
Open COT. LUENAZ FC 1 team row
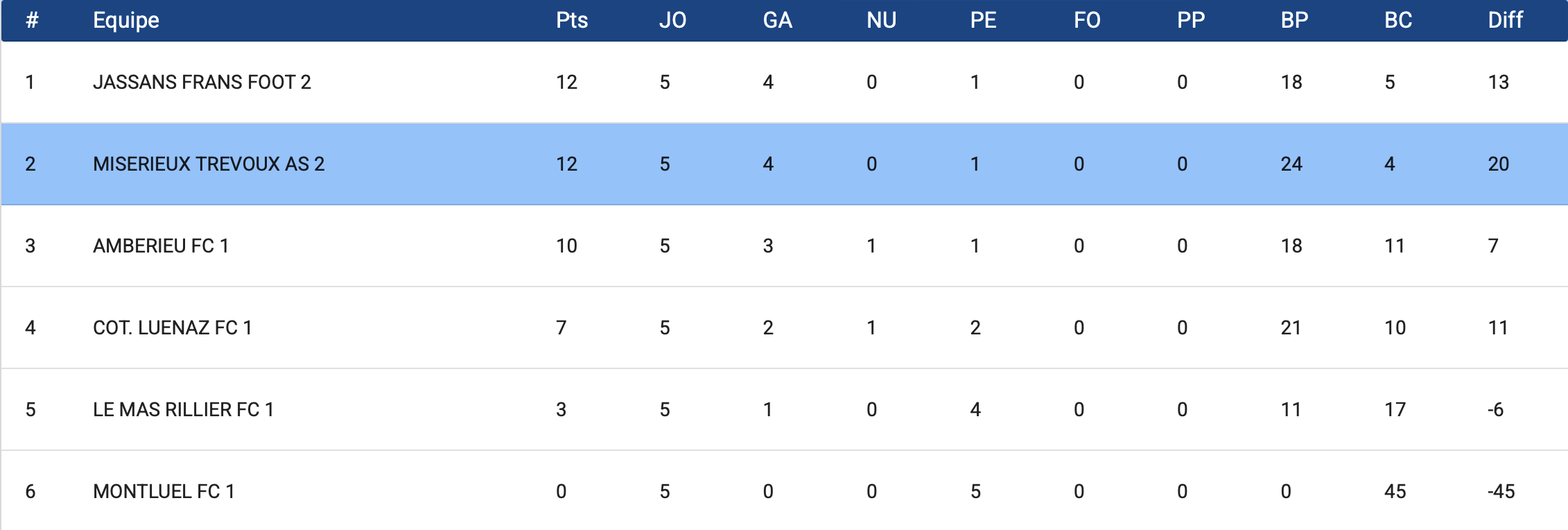[x=172, y=327]
